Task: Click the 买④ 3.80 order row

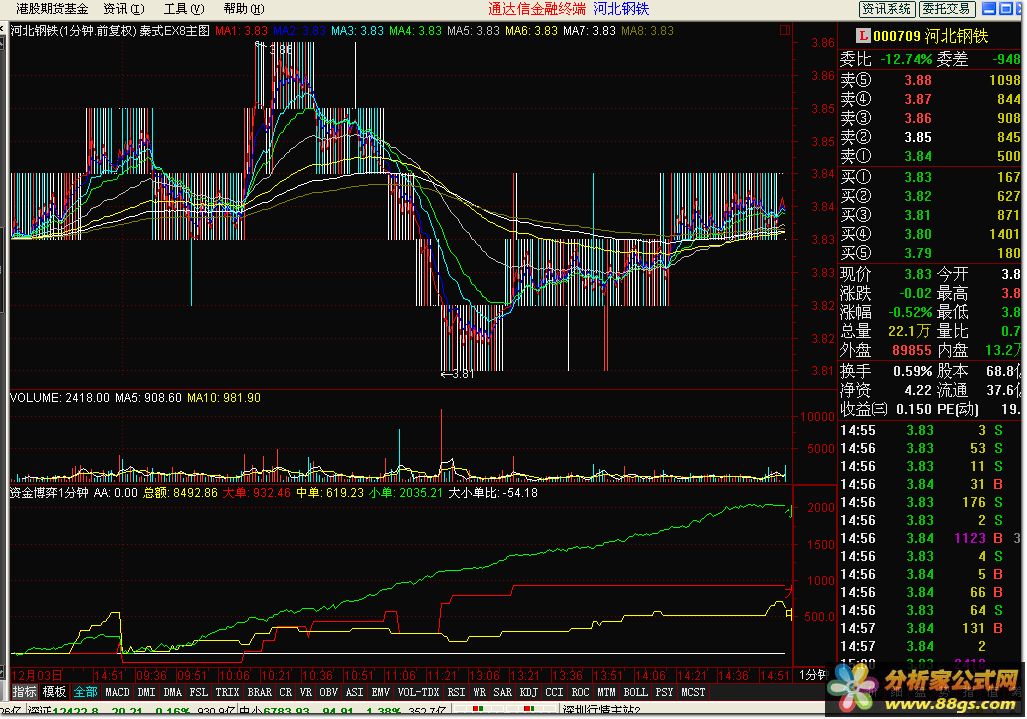Action: [x=930, y=234]
